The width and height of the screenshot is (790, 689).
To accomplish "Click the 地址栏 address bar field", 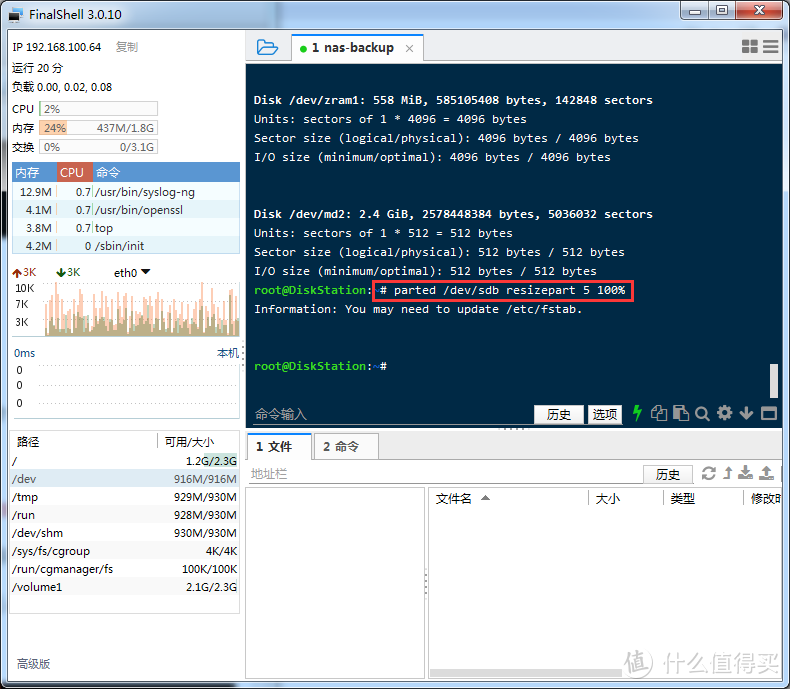I will click(x=445, y=474).
